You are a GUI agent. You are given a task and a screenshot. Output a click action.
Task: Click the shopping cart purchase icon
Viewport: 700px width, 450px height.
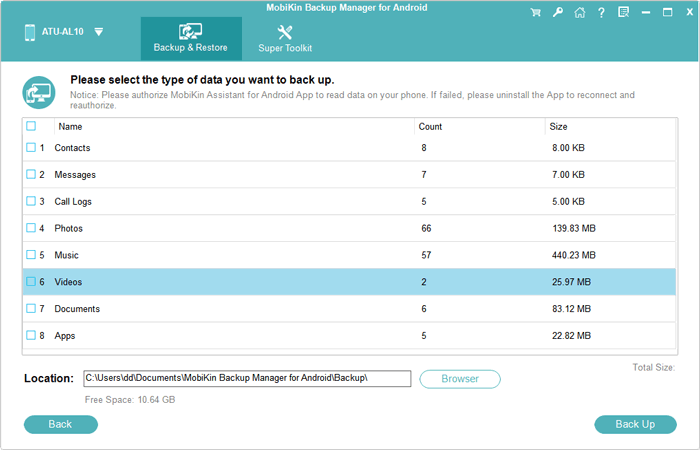[x=537, y=14]
